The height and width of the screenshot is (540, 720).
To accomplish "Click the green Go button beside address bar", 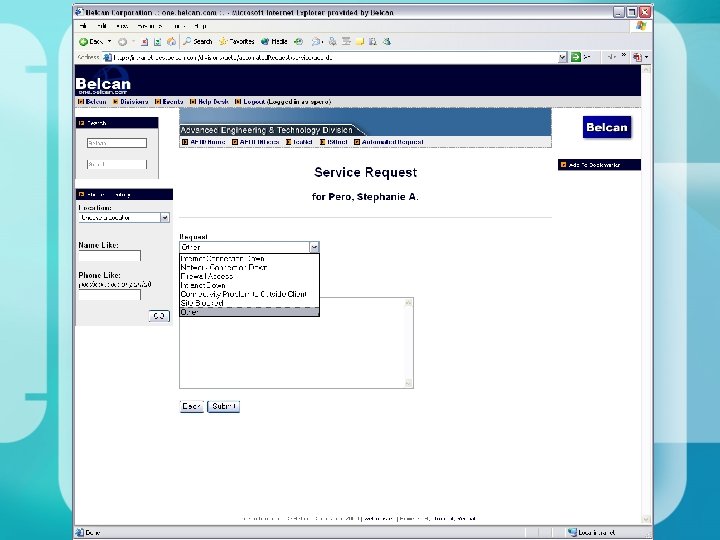I will 576,57.
